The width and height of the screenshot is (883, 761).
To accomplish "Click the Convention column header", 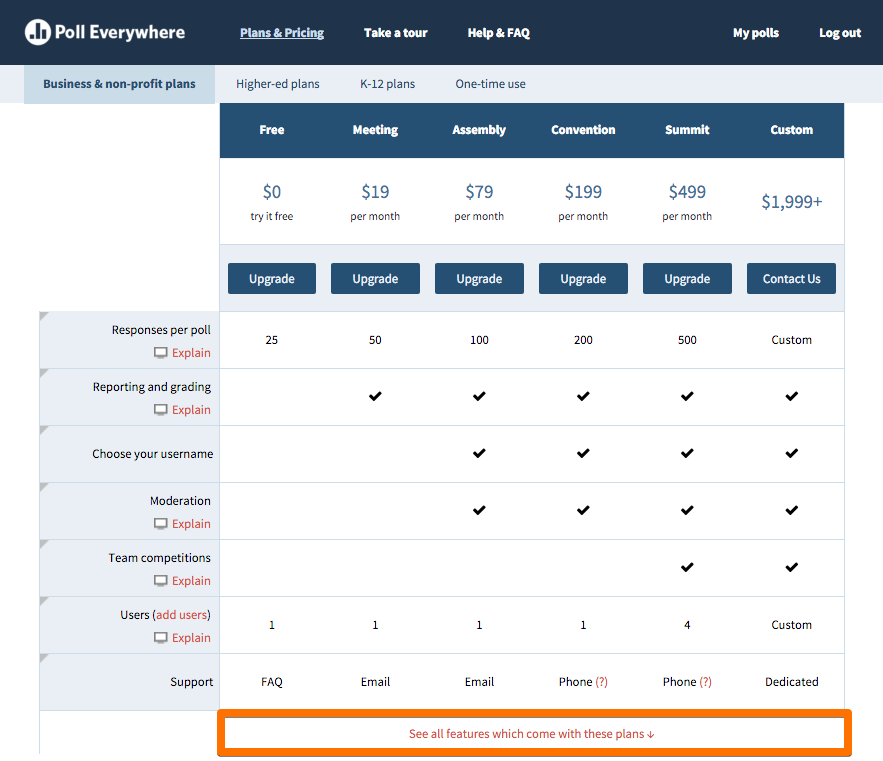I will tap(583, 130).
